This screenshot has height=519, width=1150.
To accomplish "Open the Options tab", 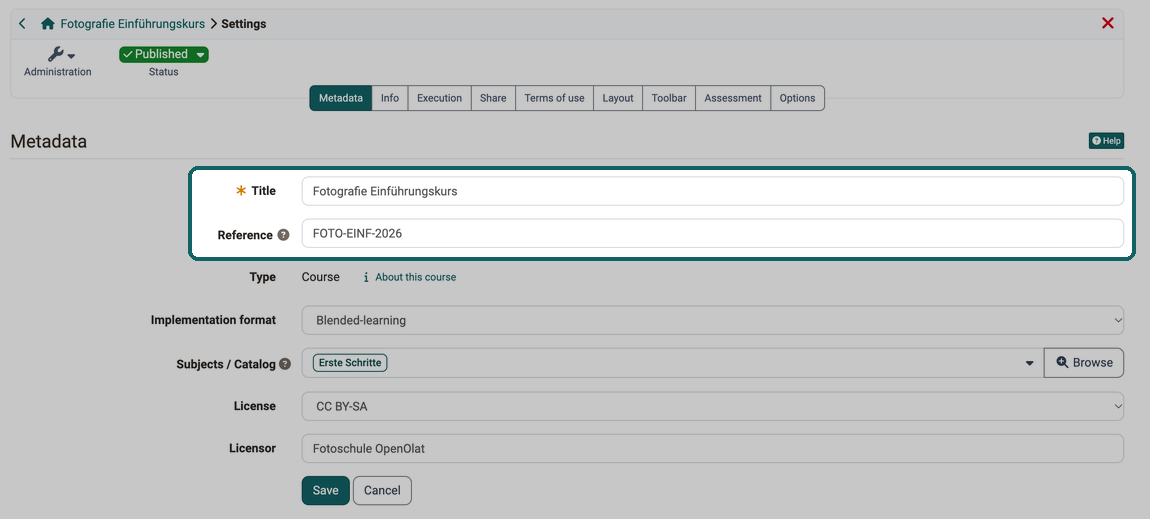I will (797, 98).
